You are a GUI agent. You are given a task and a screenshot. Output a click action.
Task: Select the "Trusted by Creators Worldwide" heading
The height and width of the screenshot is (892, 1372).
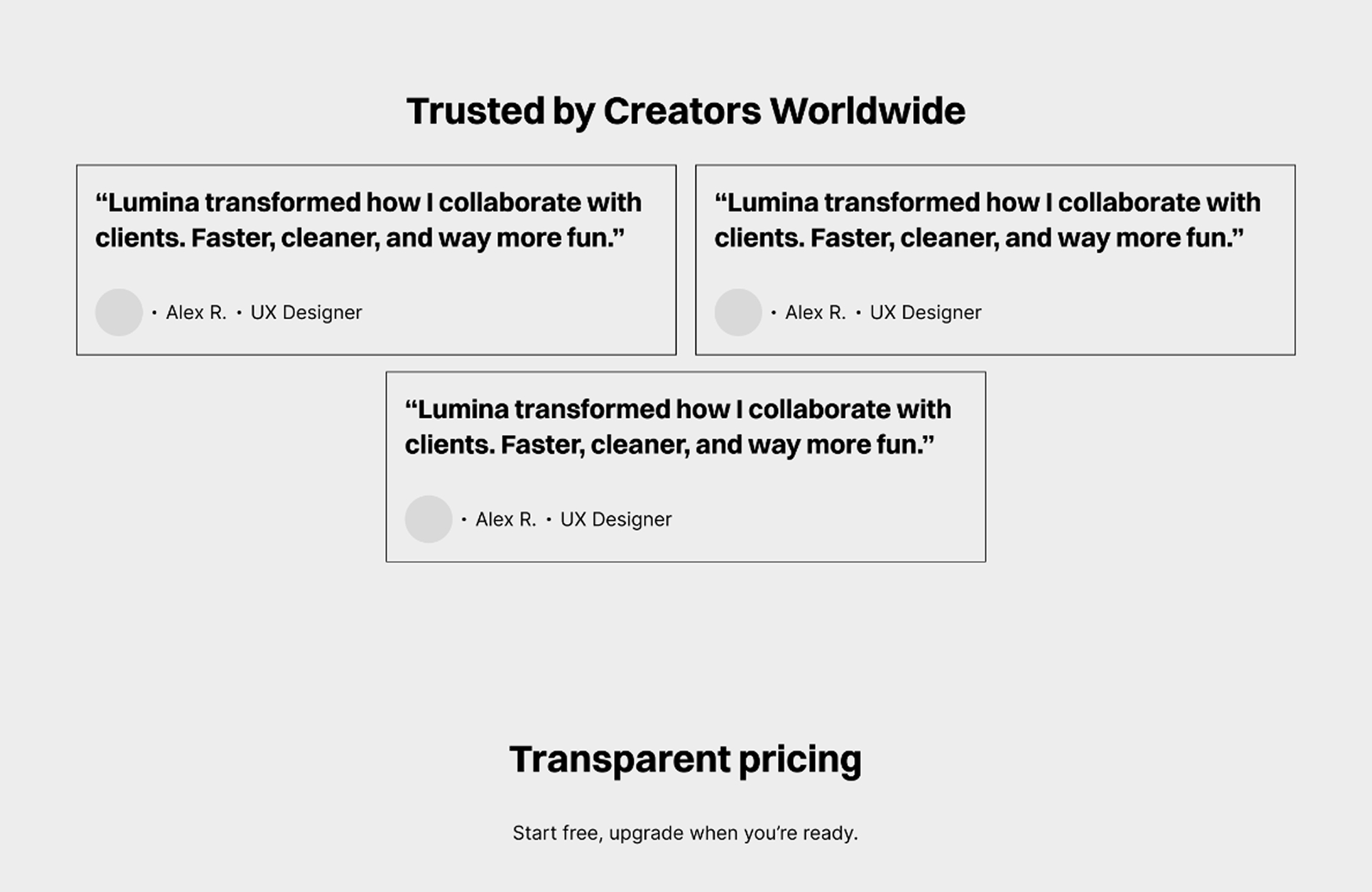(685, 110)
